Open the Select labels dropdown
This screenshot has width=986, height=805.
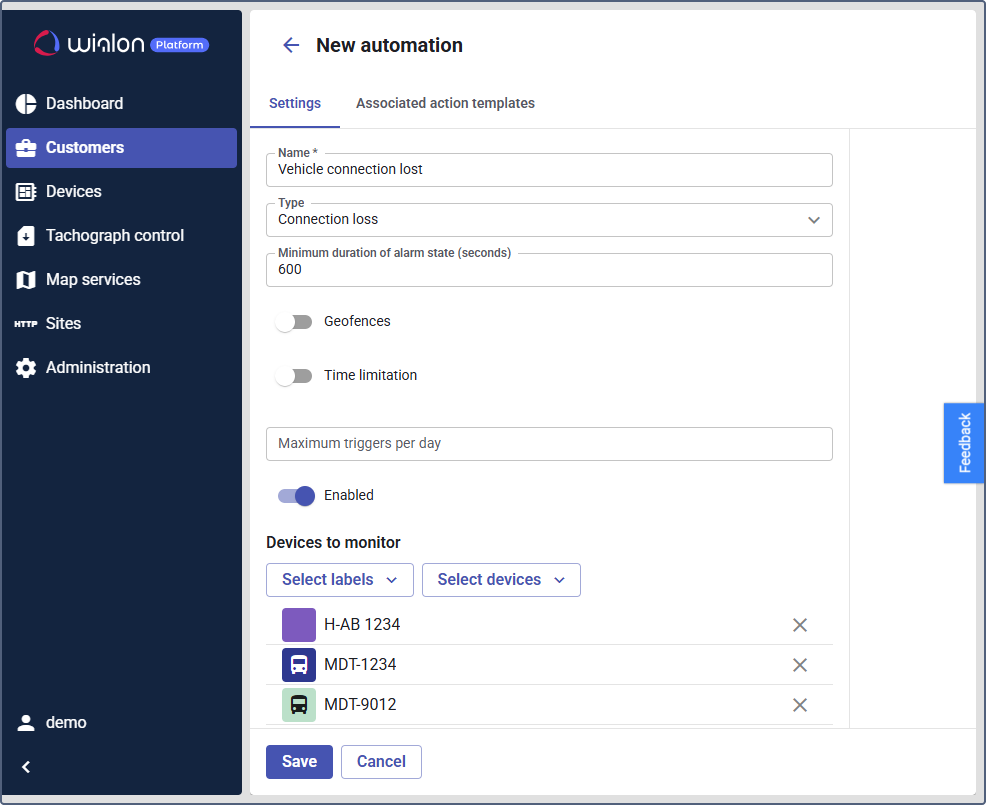(340, 580)
